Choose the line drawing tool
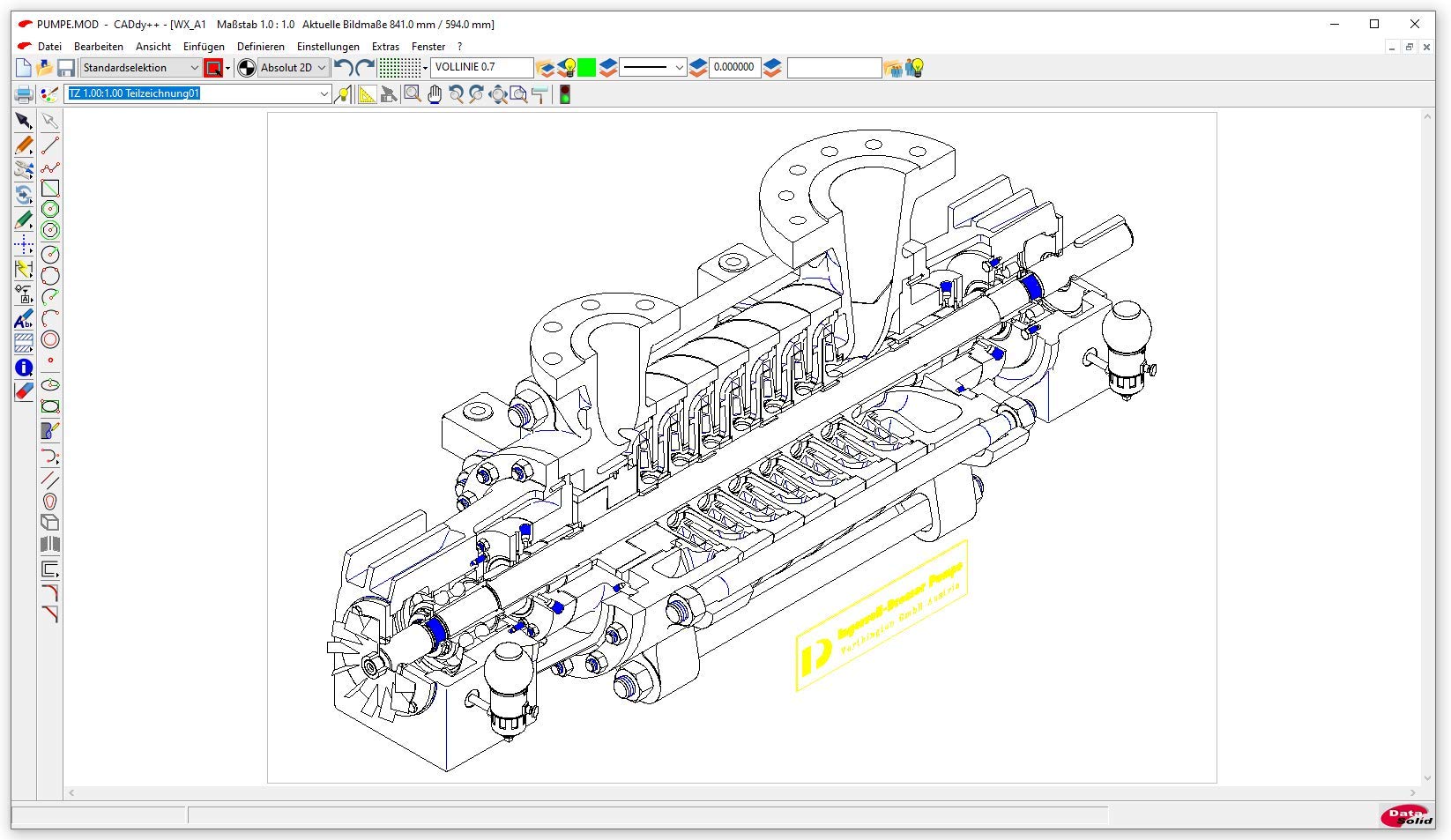The width and height of the screenshot is (1451, 840). (x=50, y=146)
